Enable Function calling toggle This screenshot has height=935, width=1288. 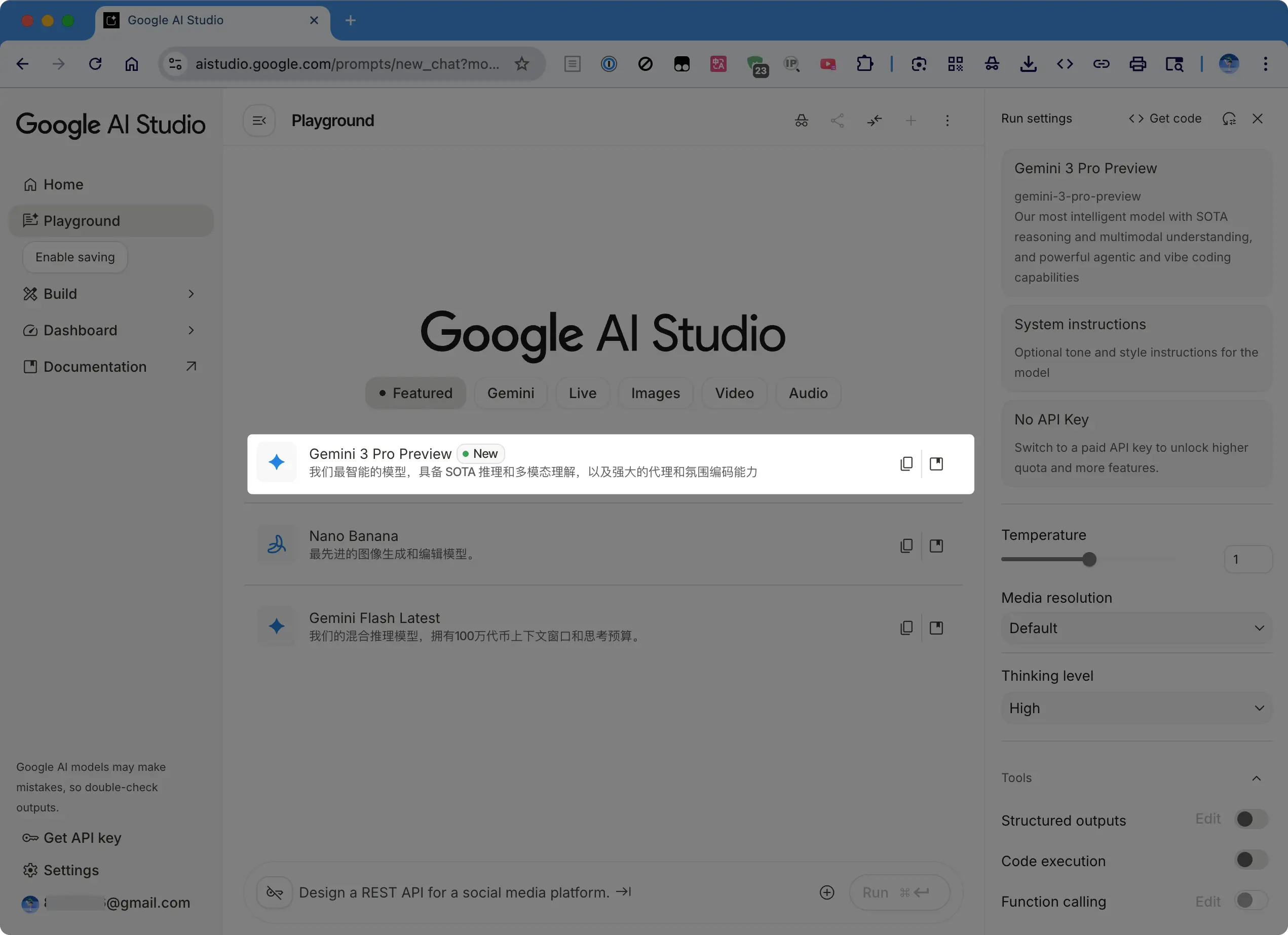1251,901
